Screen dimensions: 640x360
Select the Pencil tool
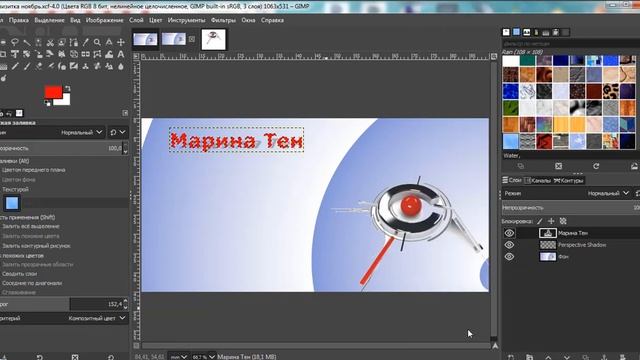tap(15, 66)
